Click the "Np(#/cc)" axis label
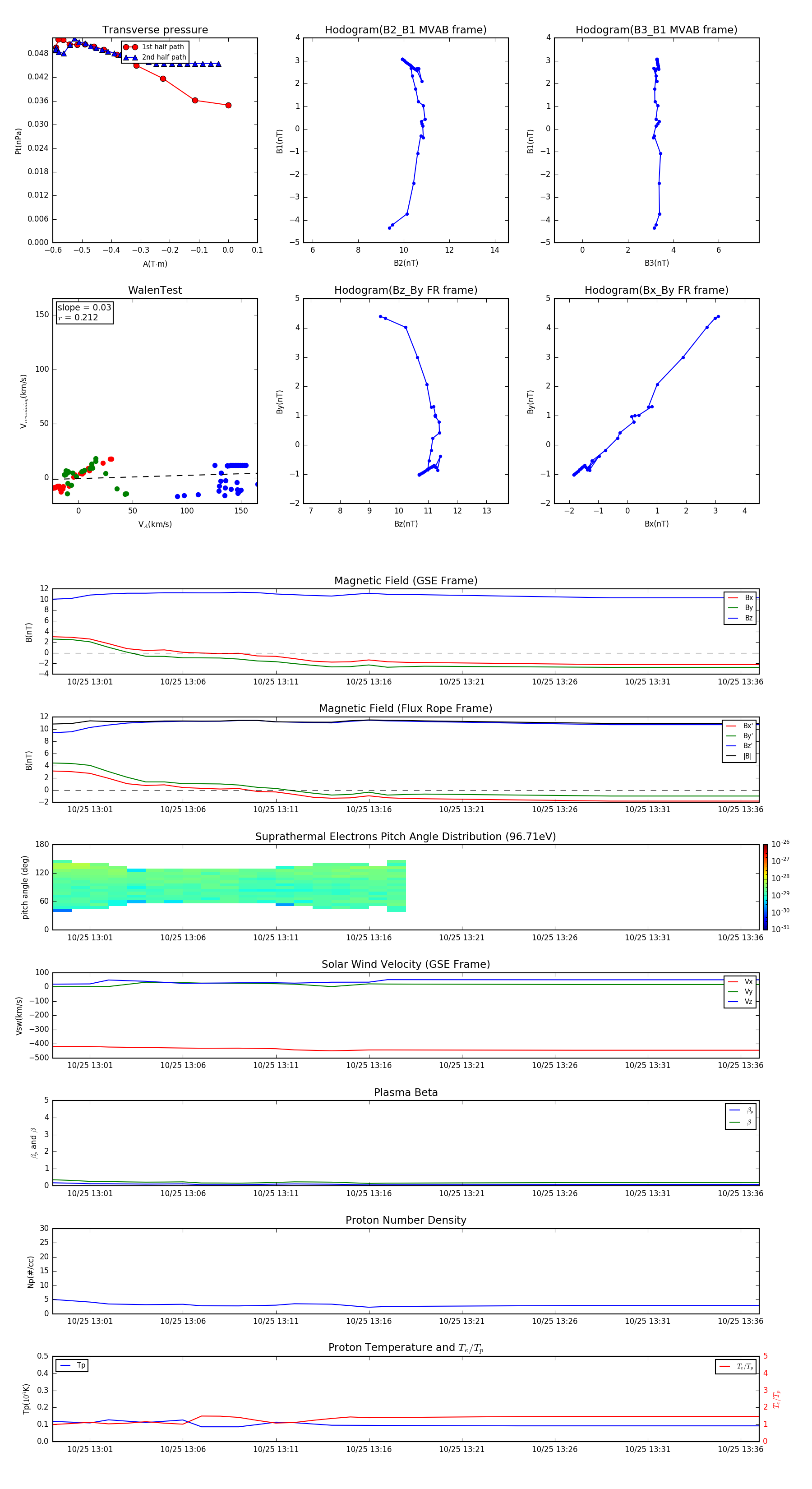This screenshot has height=1489, width=812. (31, 1272)
